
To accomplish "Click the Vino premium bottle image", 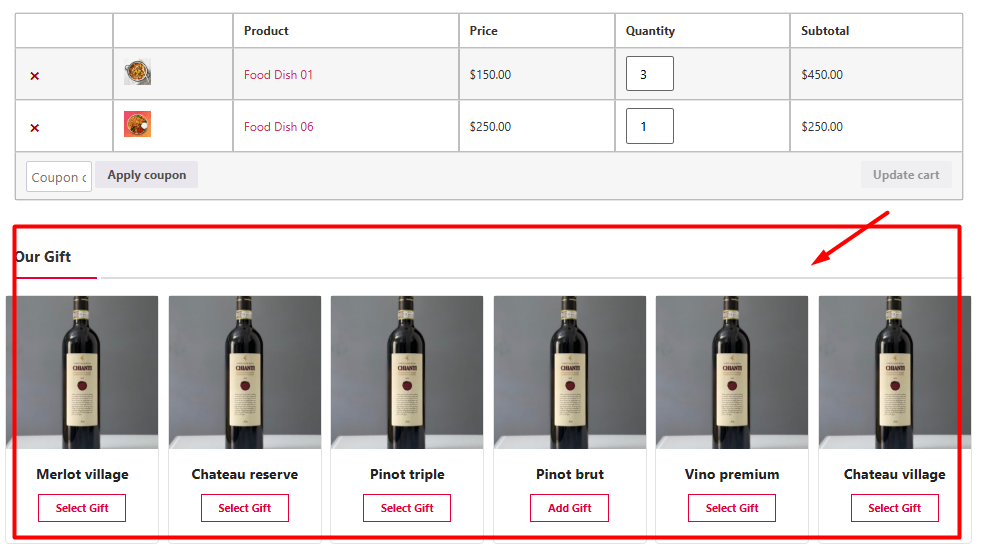I will (x=732, y=372).
